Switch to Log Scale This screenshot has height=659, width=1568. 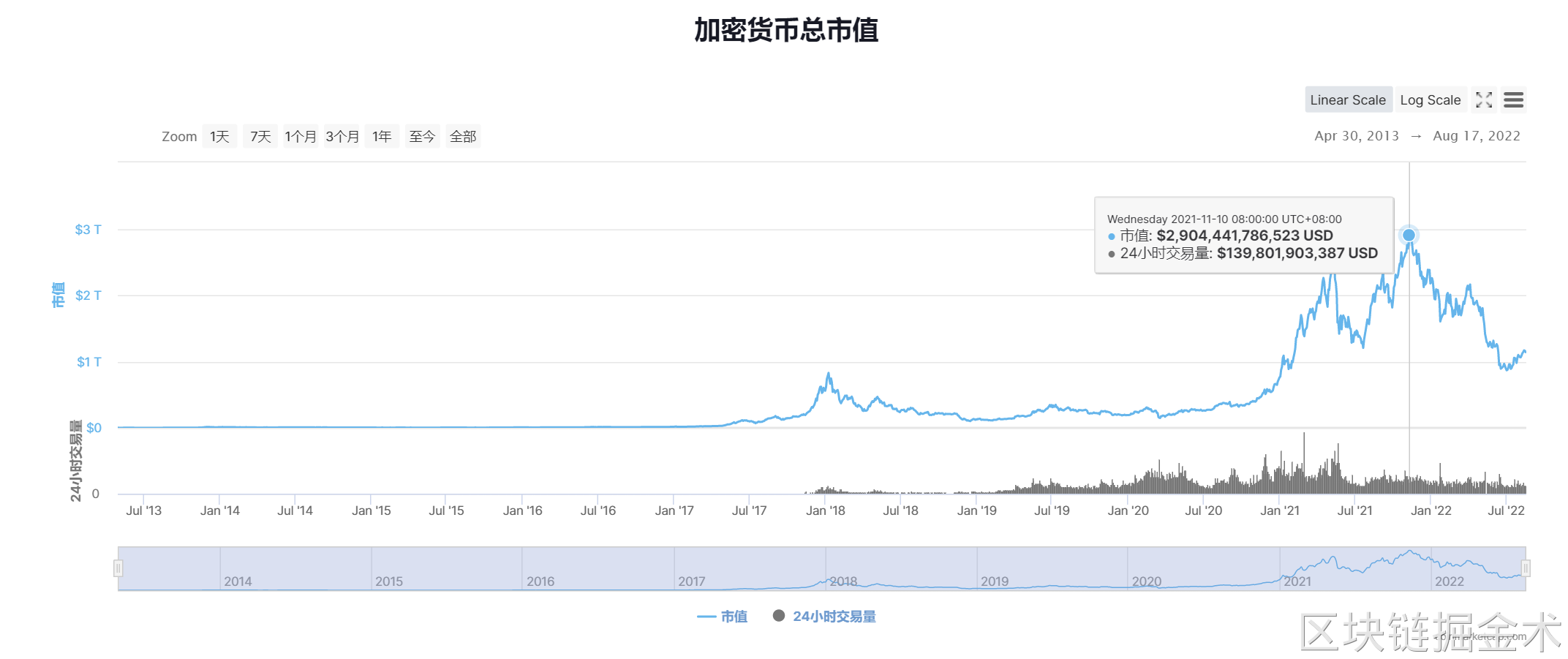[1431, 100]
